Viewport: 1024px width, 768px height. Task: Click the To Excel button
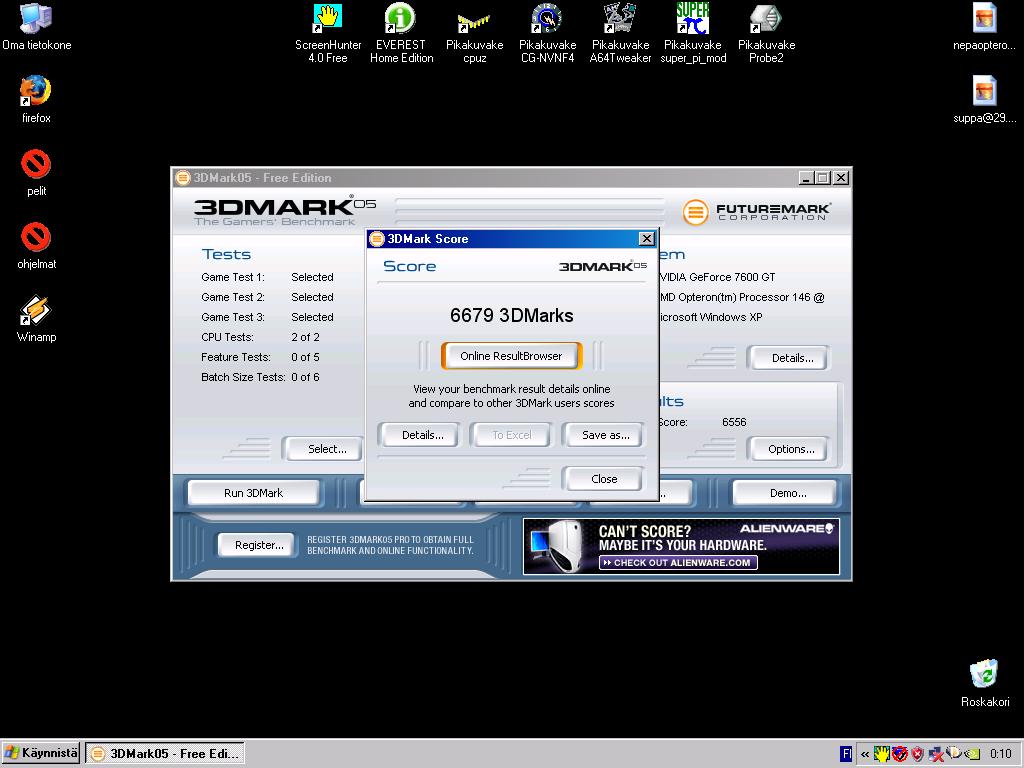(511, 435)
